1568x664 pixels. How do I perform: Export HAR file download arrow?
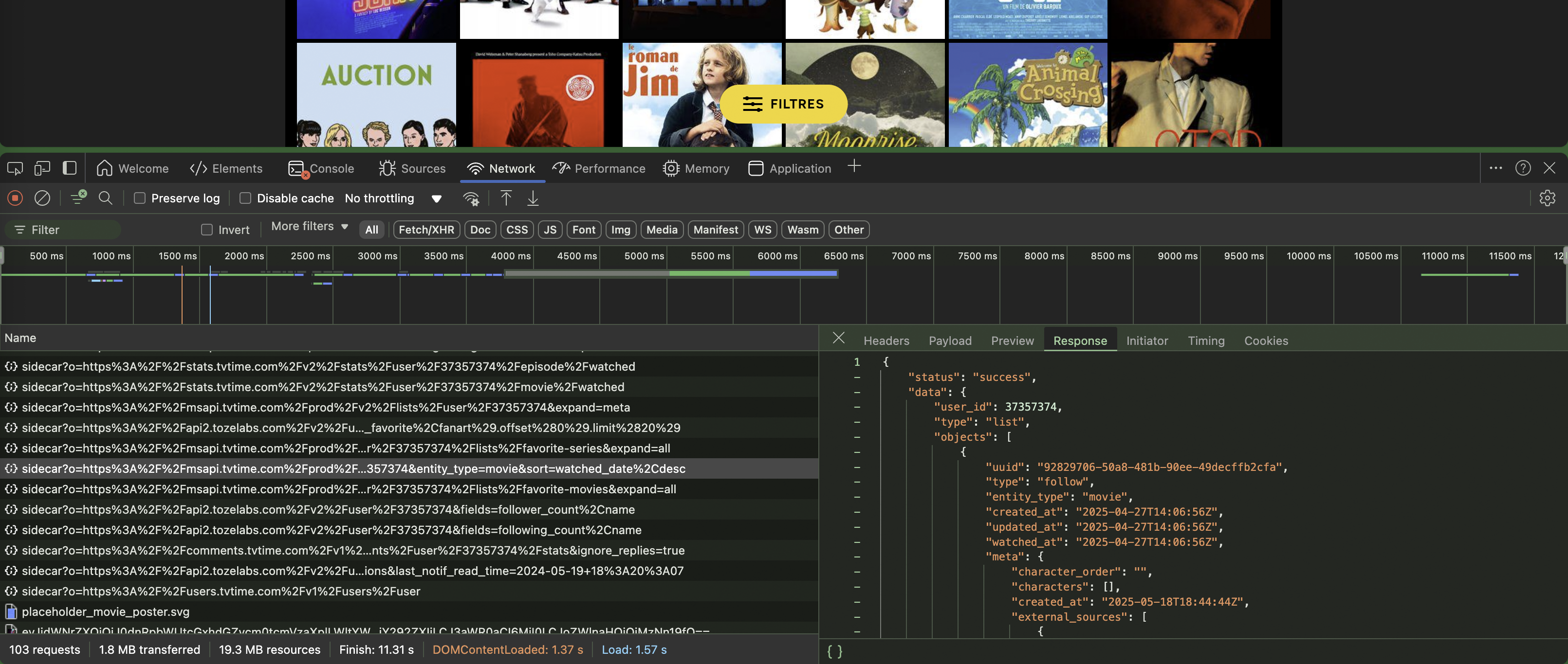533,198
